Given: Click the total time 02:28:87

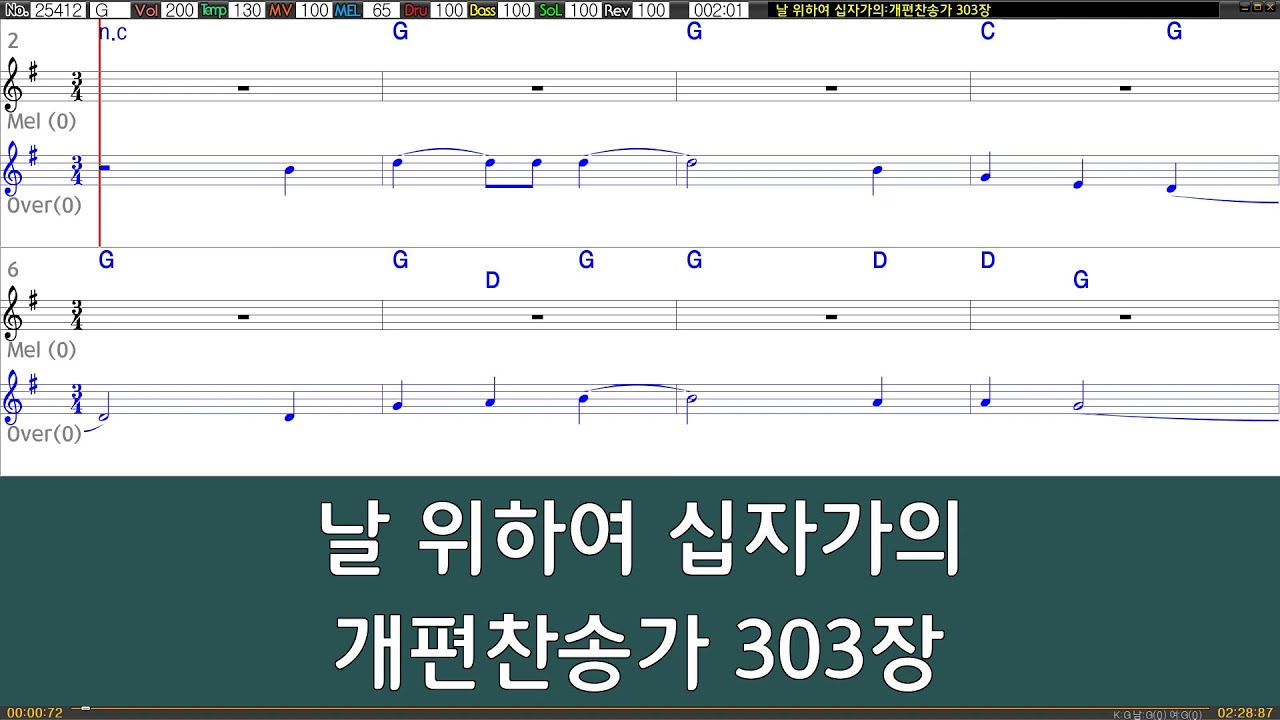Looking at the screenshot, I should [x=1245, y=713].
